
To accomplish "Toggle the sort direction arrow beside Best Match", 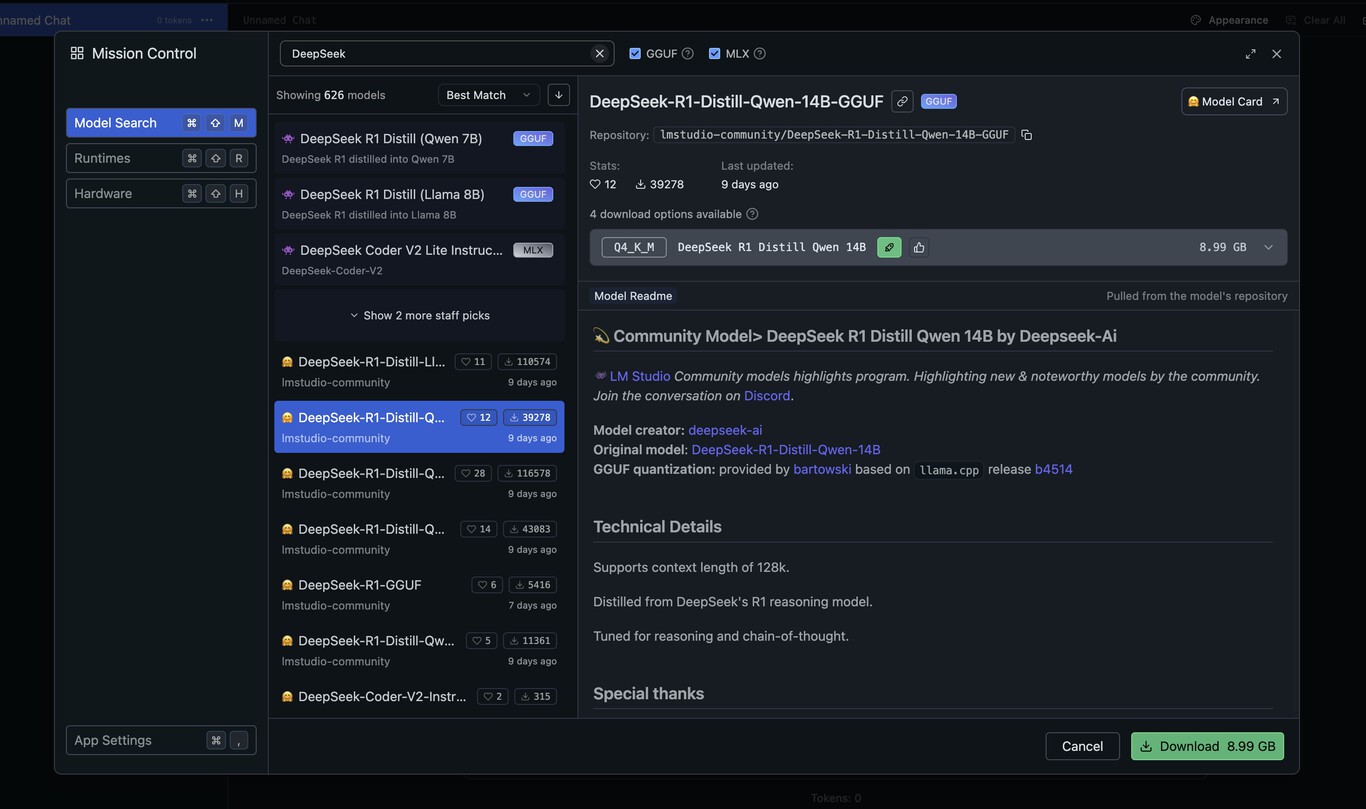I will coord(558,94).
